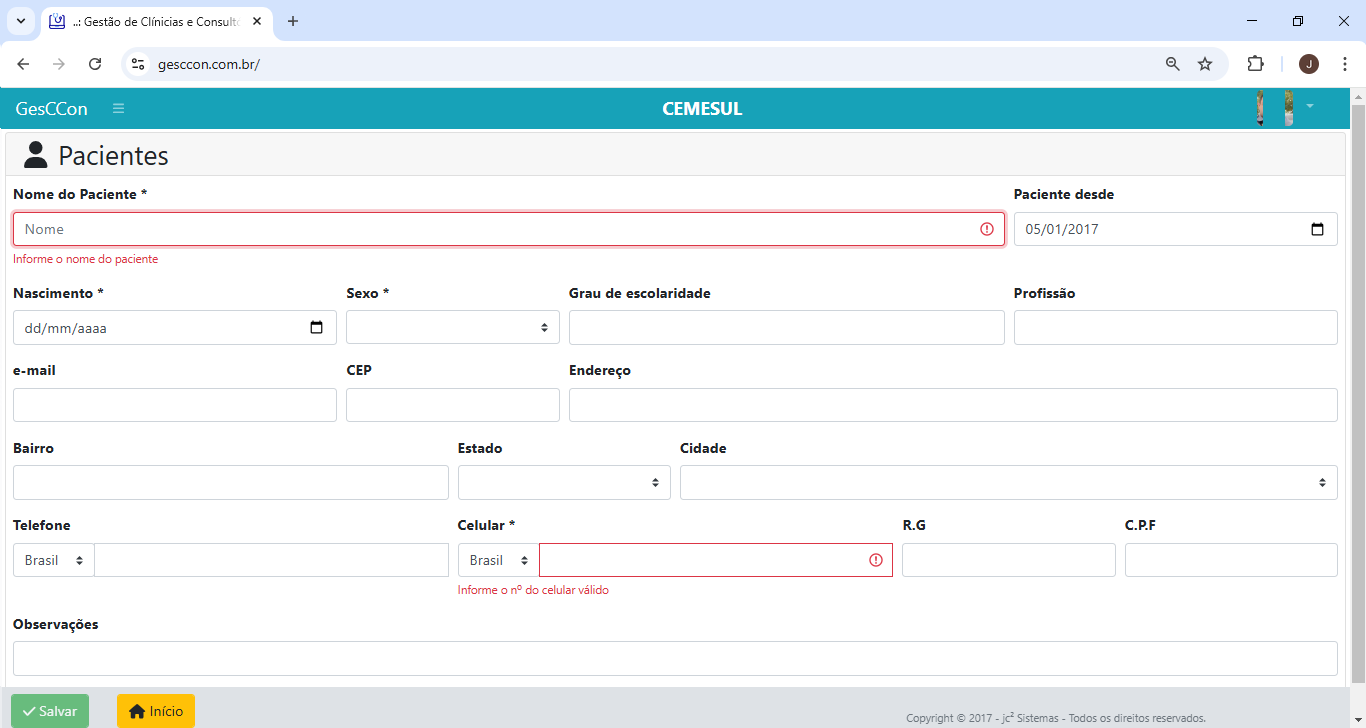The width and height of the screenshot is (1366, 728).
Task: Click the zoom magnifier icon in address bar
Action: [x=1173, y=64]
